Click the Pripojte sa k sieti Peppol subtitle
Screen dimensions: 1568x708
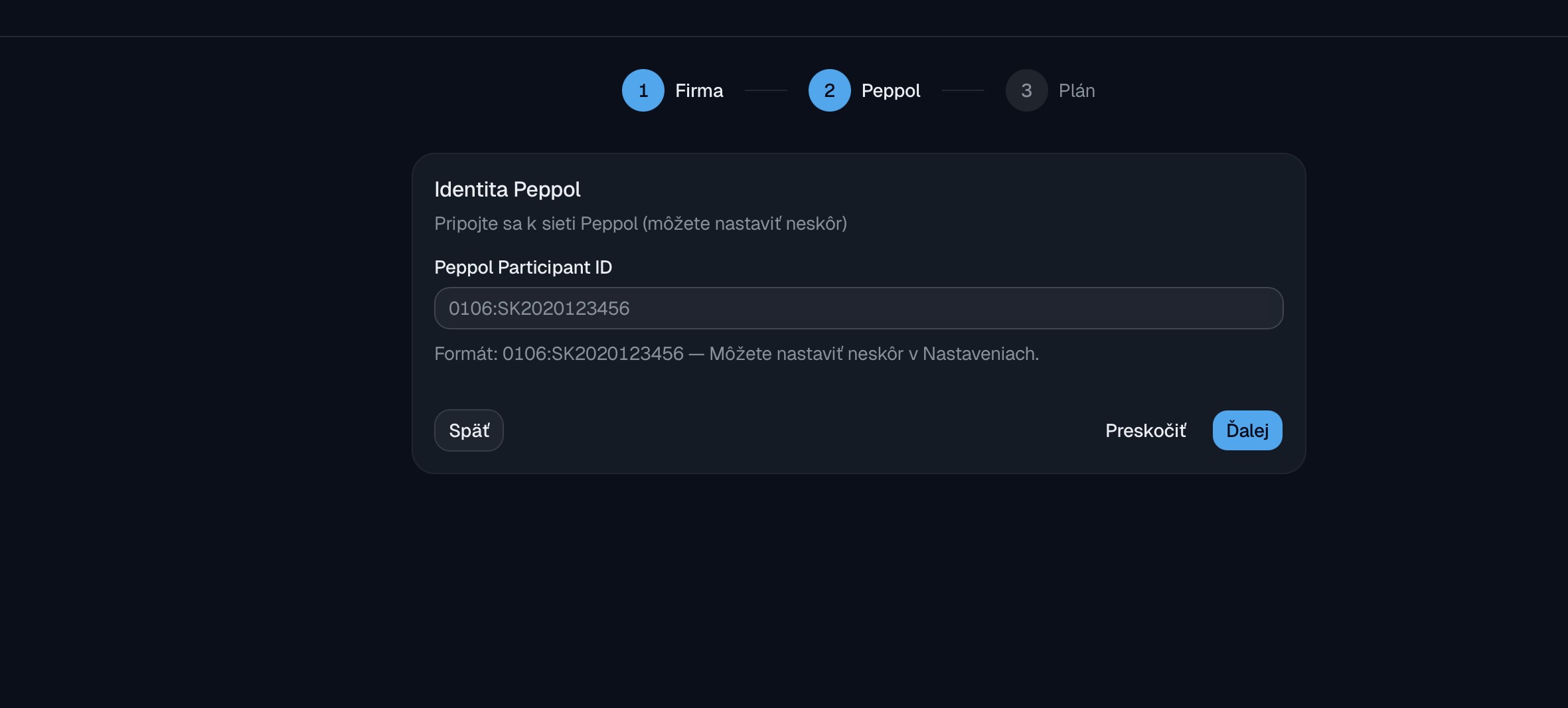(640, 223)
